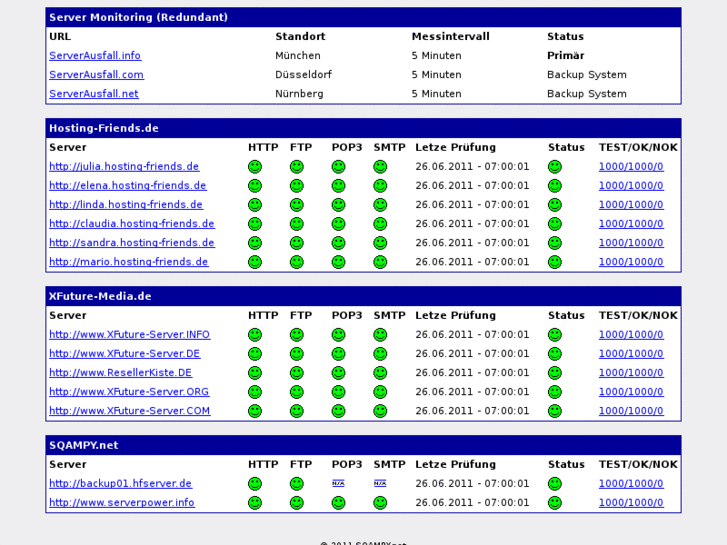The width and height of the screenshot is (727, 545).
Task: Click SMTP smiley for mario.hosting-friends.de
Action: tap(380, 262)
